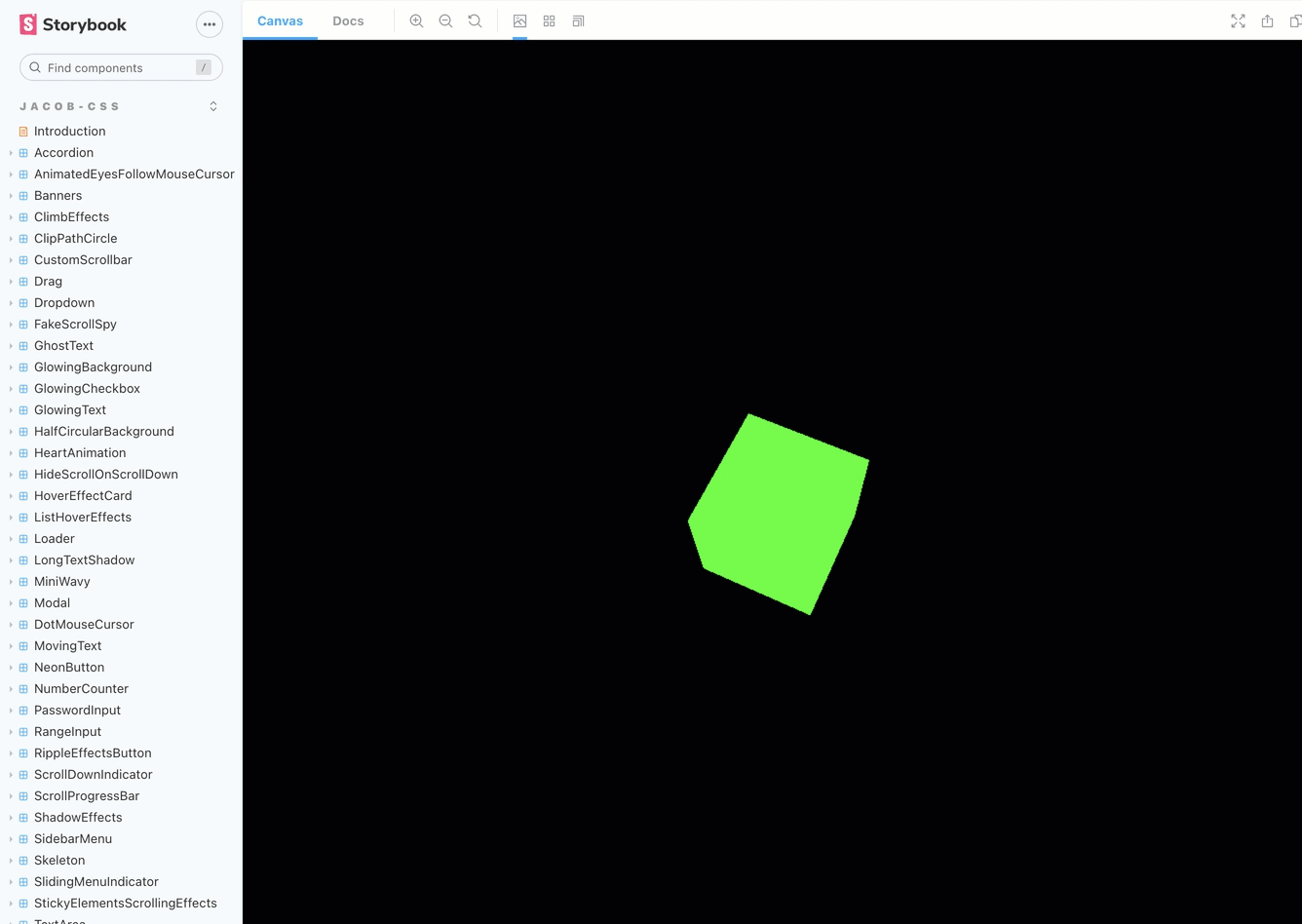
Task: Open ScrollDownIndicator component
Action: click(x=93, y=774)
